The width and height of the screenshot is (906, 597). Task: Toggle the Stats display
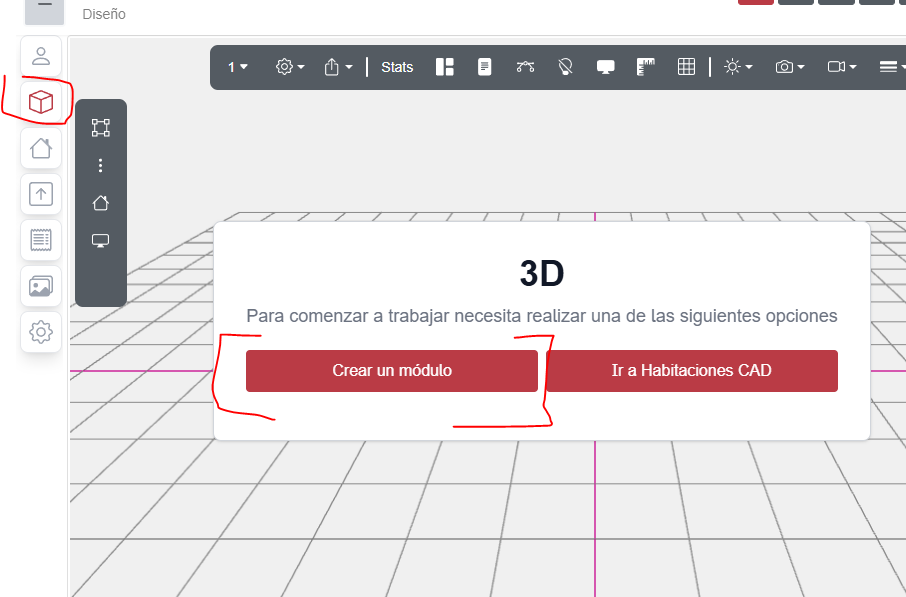point(397,67)
